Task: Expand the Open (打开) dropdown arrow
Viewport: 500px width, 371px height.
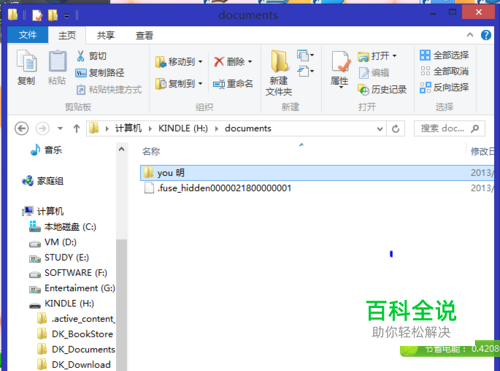Action: click(395, 56)
